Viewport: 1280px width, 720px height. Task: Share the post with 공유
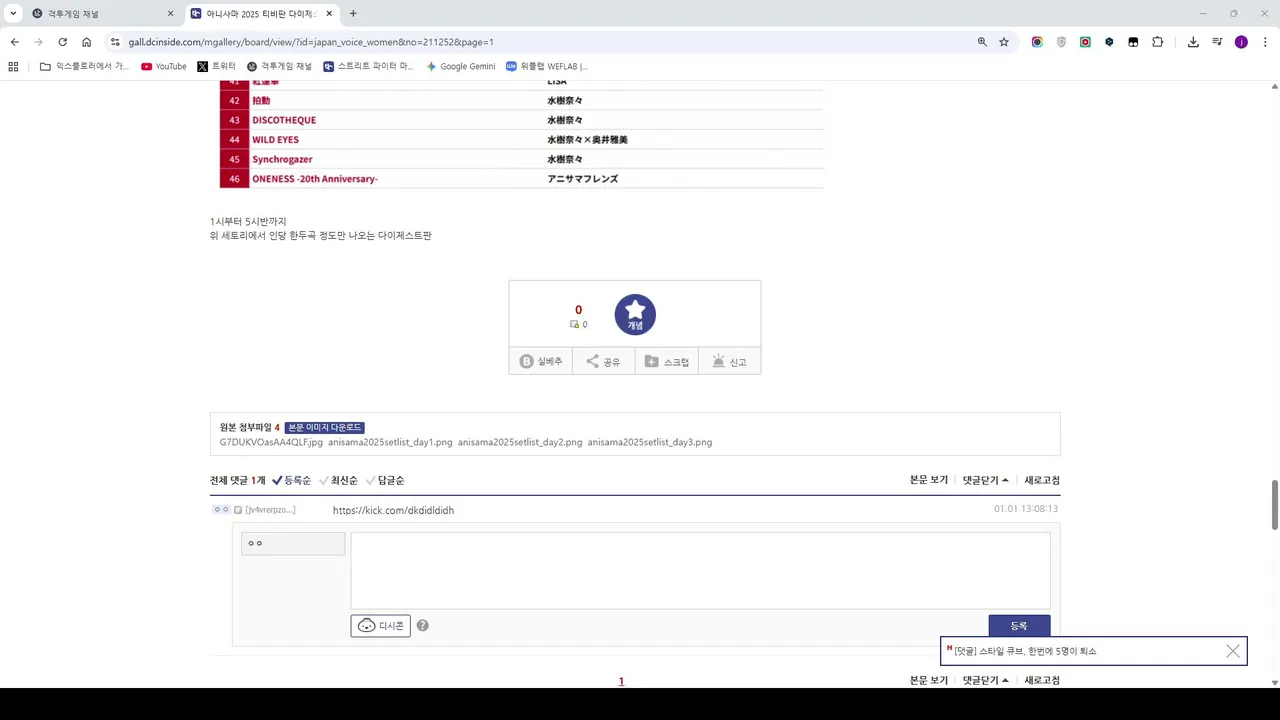603,361
